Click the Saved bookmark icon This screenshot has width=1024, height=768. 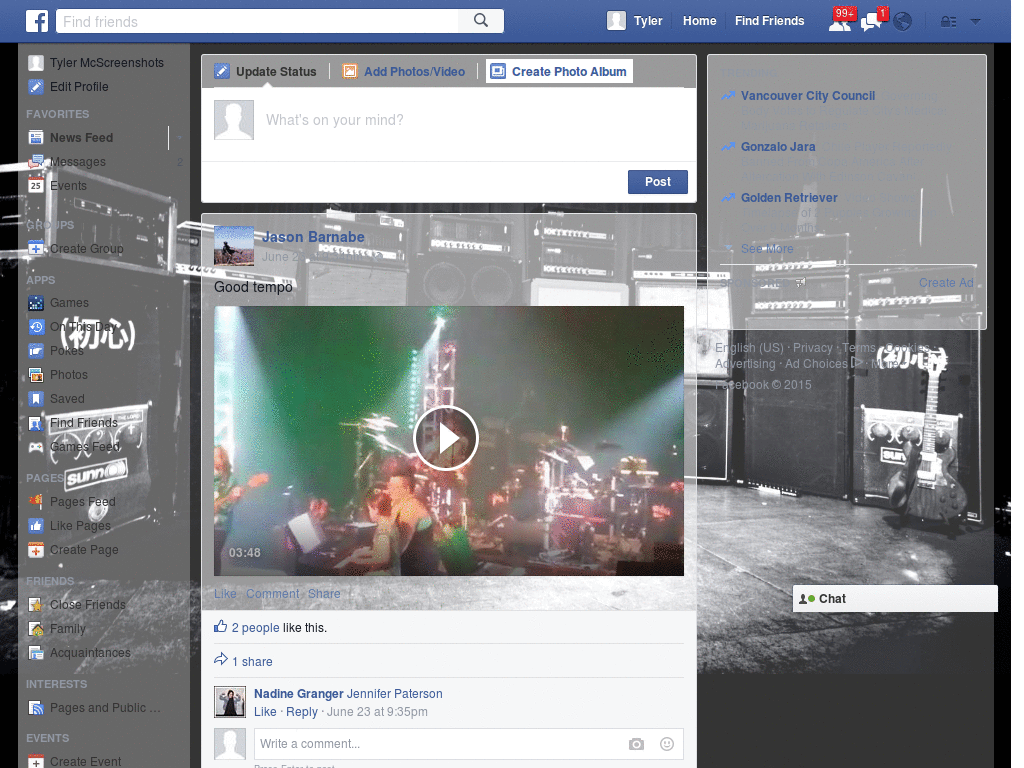click(36, 398)
